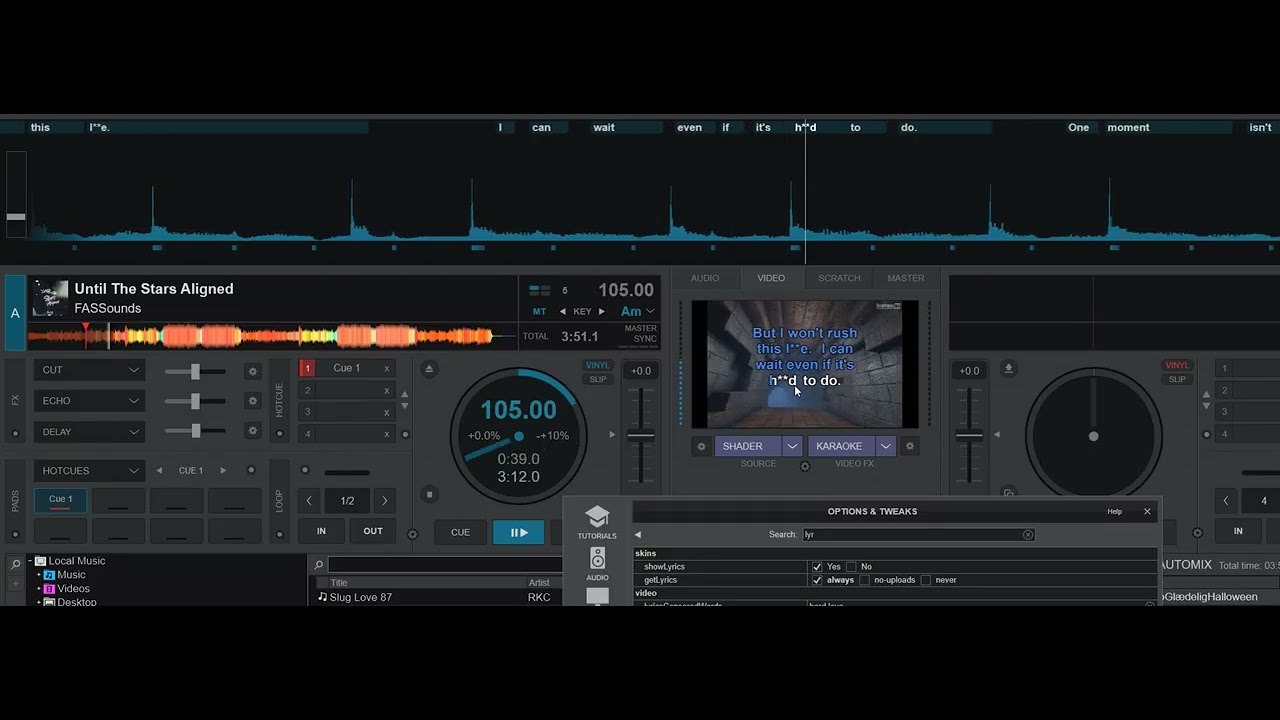Adjust ECHO effect slider
This screenshot has width=1280, height=720.
coord(195,401)
